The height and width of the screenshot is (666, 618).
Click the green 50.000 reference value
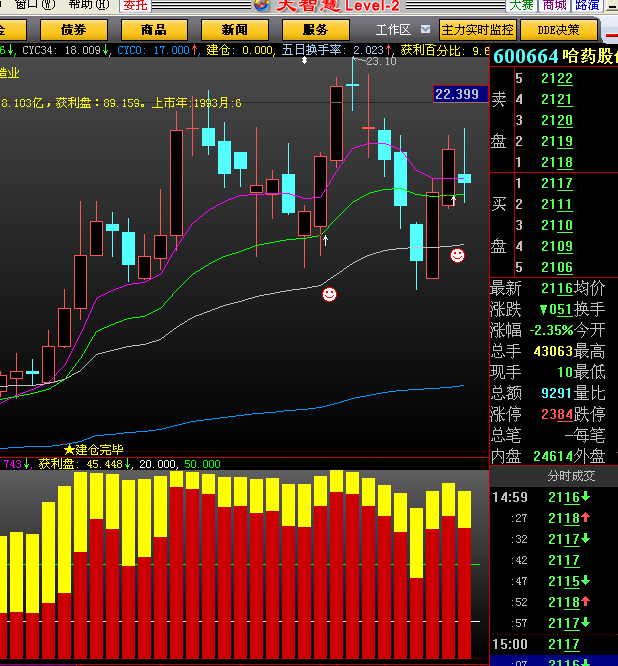point(202,464)
